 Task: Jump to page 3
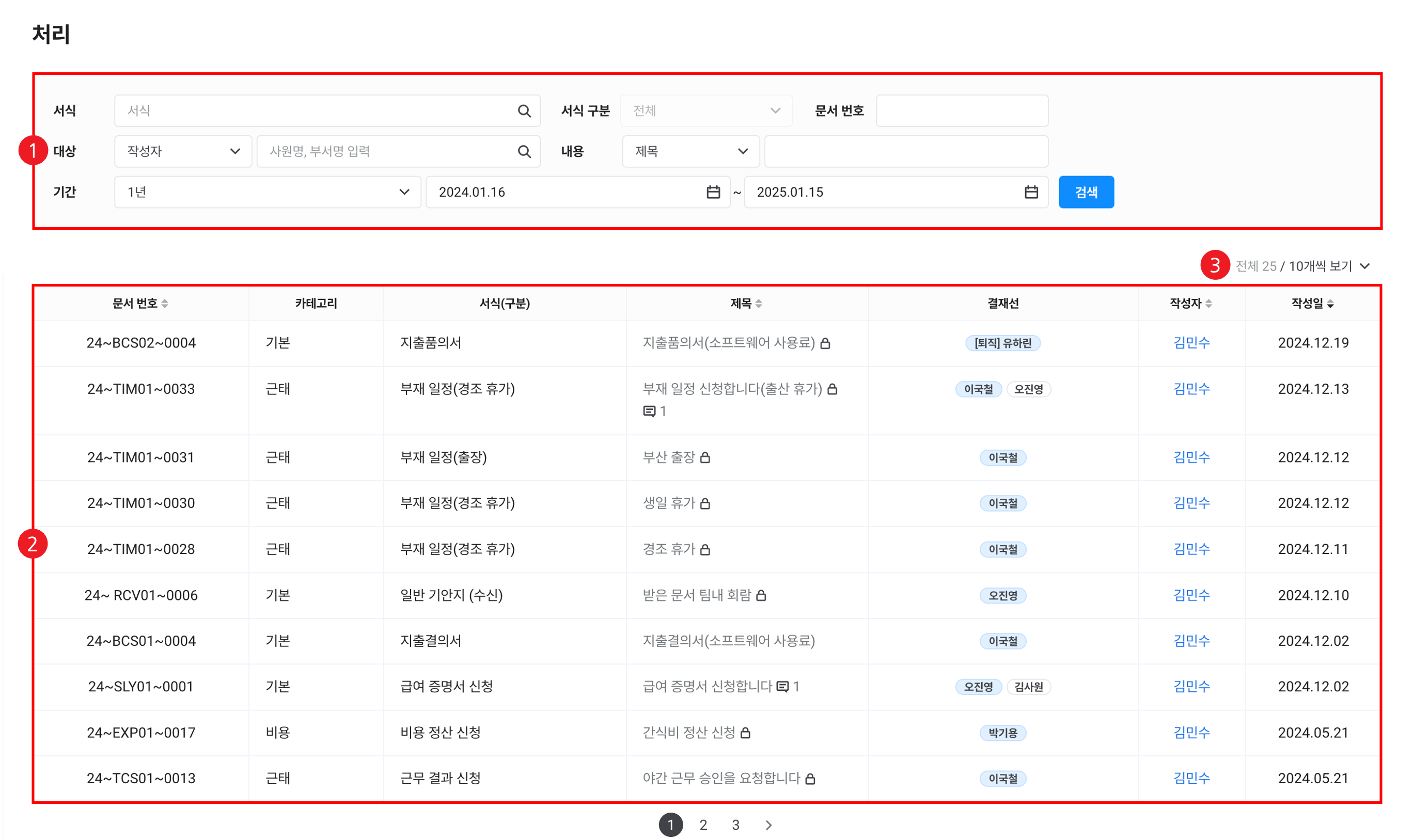tap(735, 825)
